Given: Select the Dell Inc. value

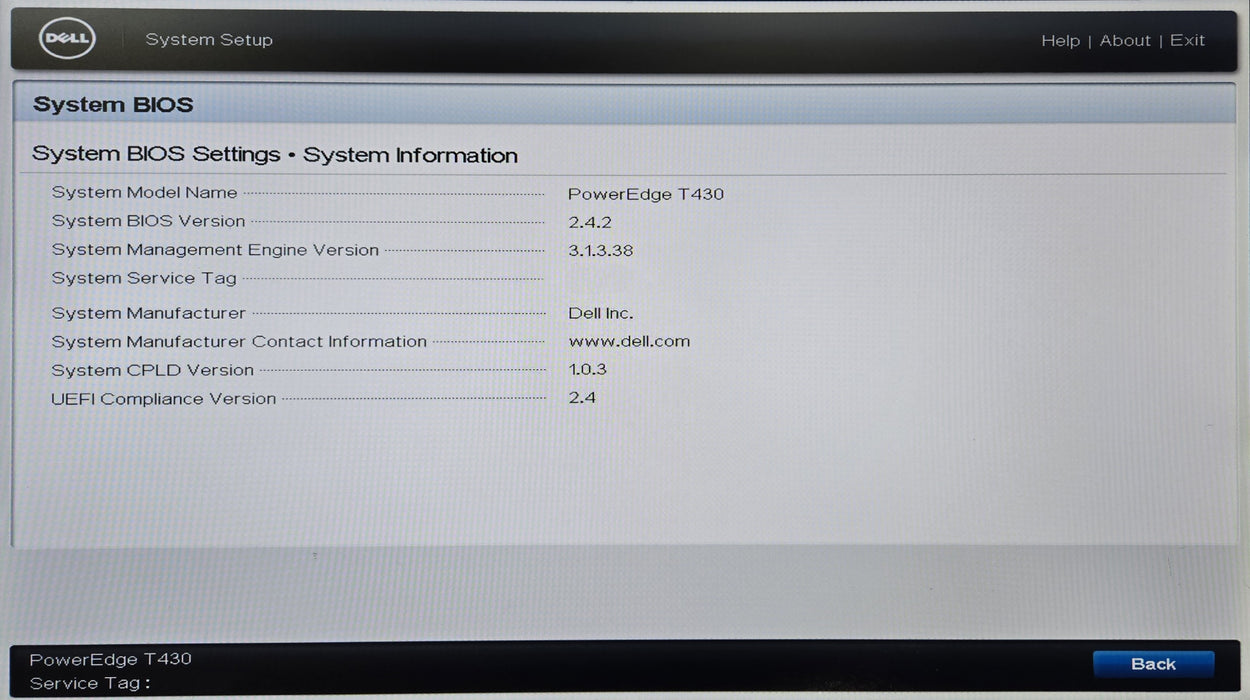Looking at the screenshot, I should coord(601,313).
